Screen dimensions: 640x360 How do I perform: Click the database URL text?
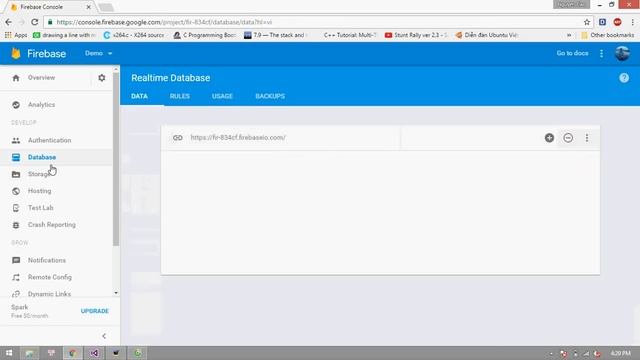pos(238,138)
